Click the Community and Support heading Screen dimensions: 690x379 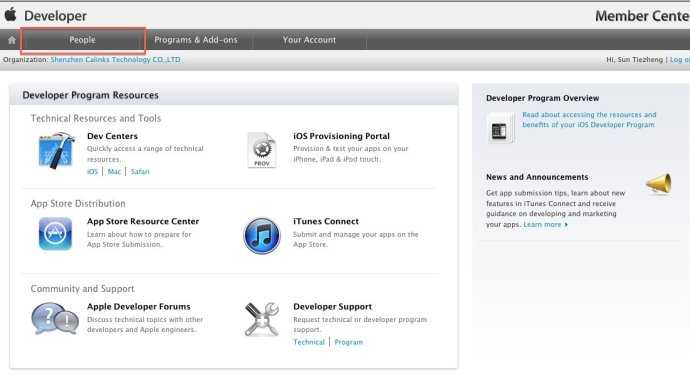82,289
